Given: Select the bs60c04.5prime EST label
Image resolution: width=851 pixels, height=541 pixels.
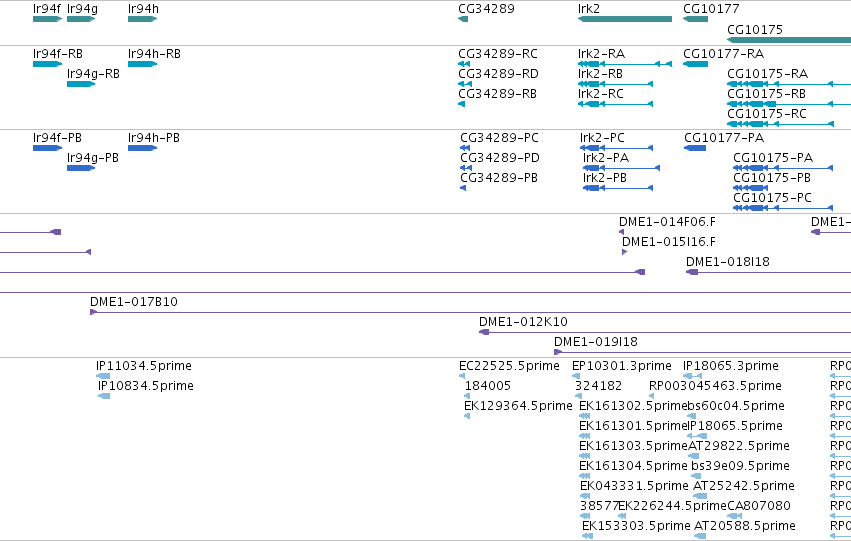Looking at the screenshot, I should coord(736,406).
